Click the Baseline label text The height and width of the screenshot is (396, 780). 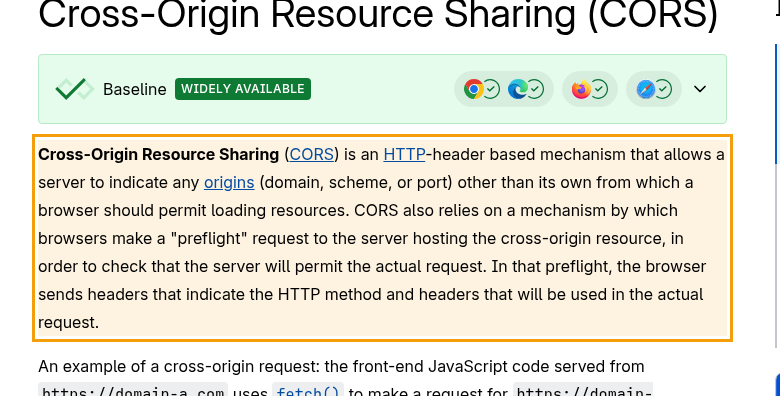click(x=134, y=90)
